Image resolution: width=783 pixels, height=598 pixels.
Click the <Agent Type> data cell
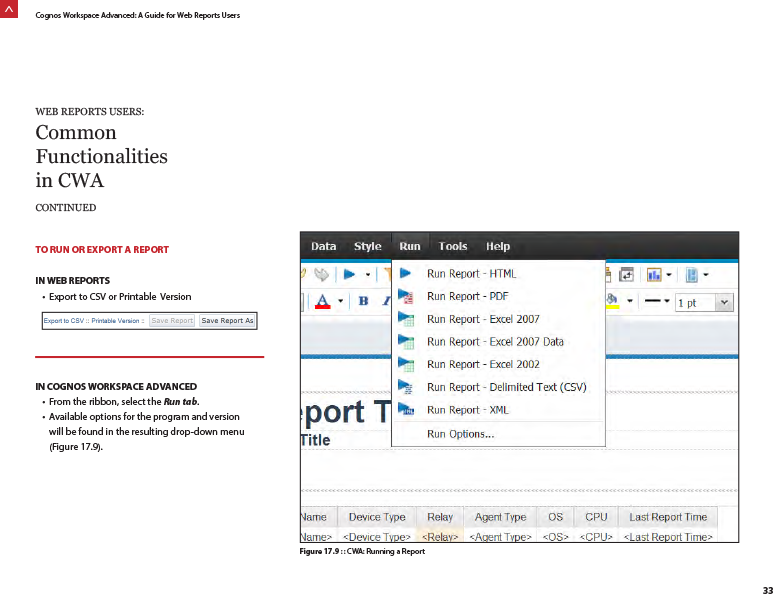pos(500,536)
